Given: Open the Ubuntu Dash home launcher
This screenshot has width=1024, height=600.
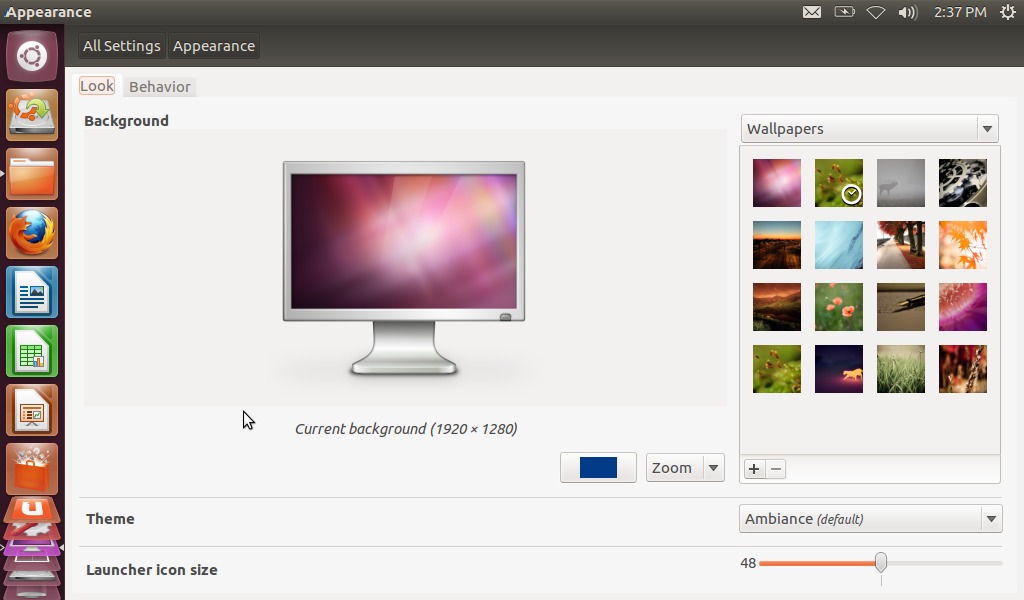Looking at the screenshot, I should [x=32, y=55].
